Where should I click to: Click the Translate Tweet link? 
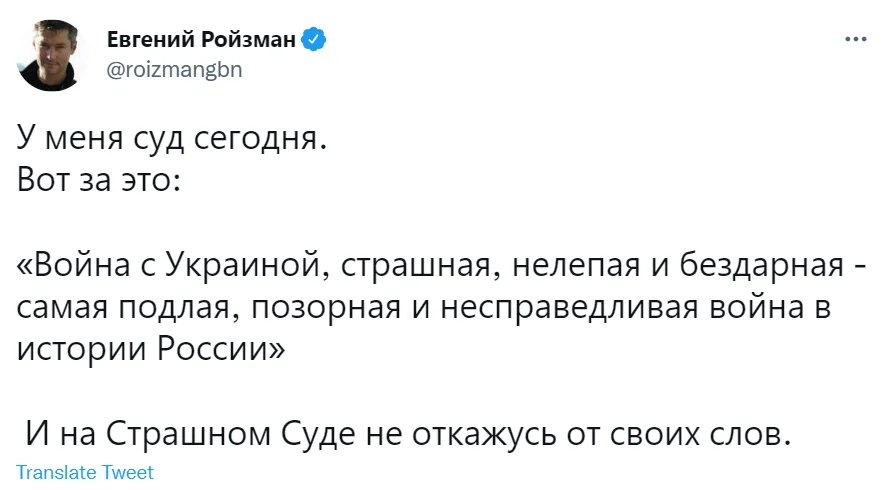85,472
